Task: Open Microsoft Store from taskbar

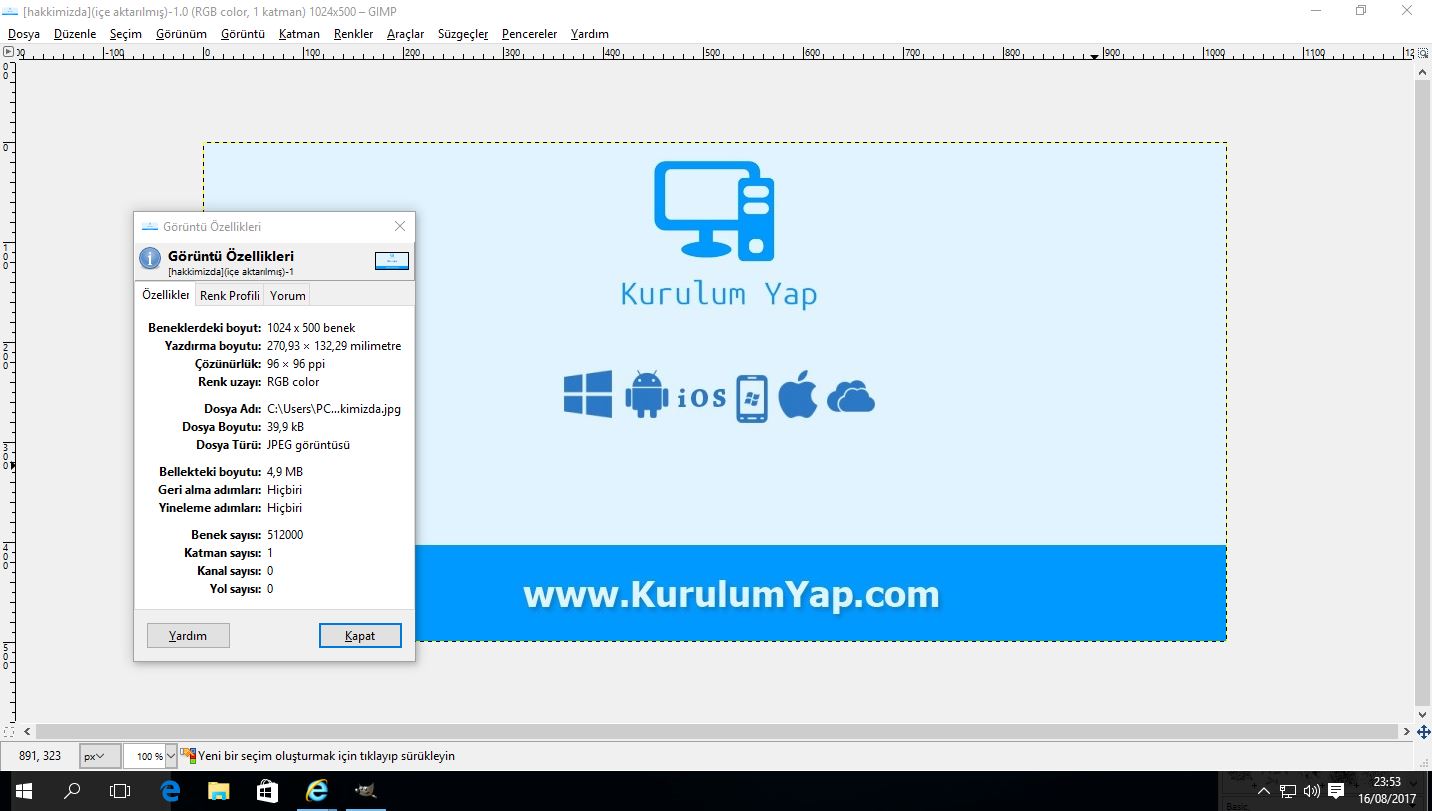Action: [267, 791]
